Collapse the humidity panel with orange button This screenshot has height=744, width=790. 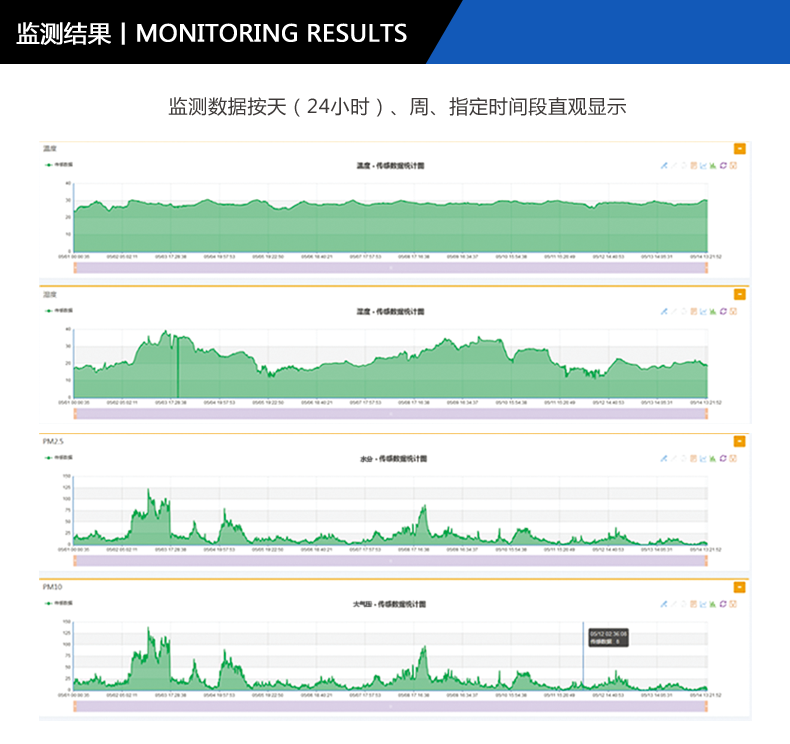point(740,294)
